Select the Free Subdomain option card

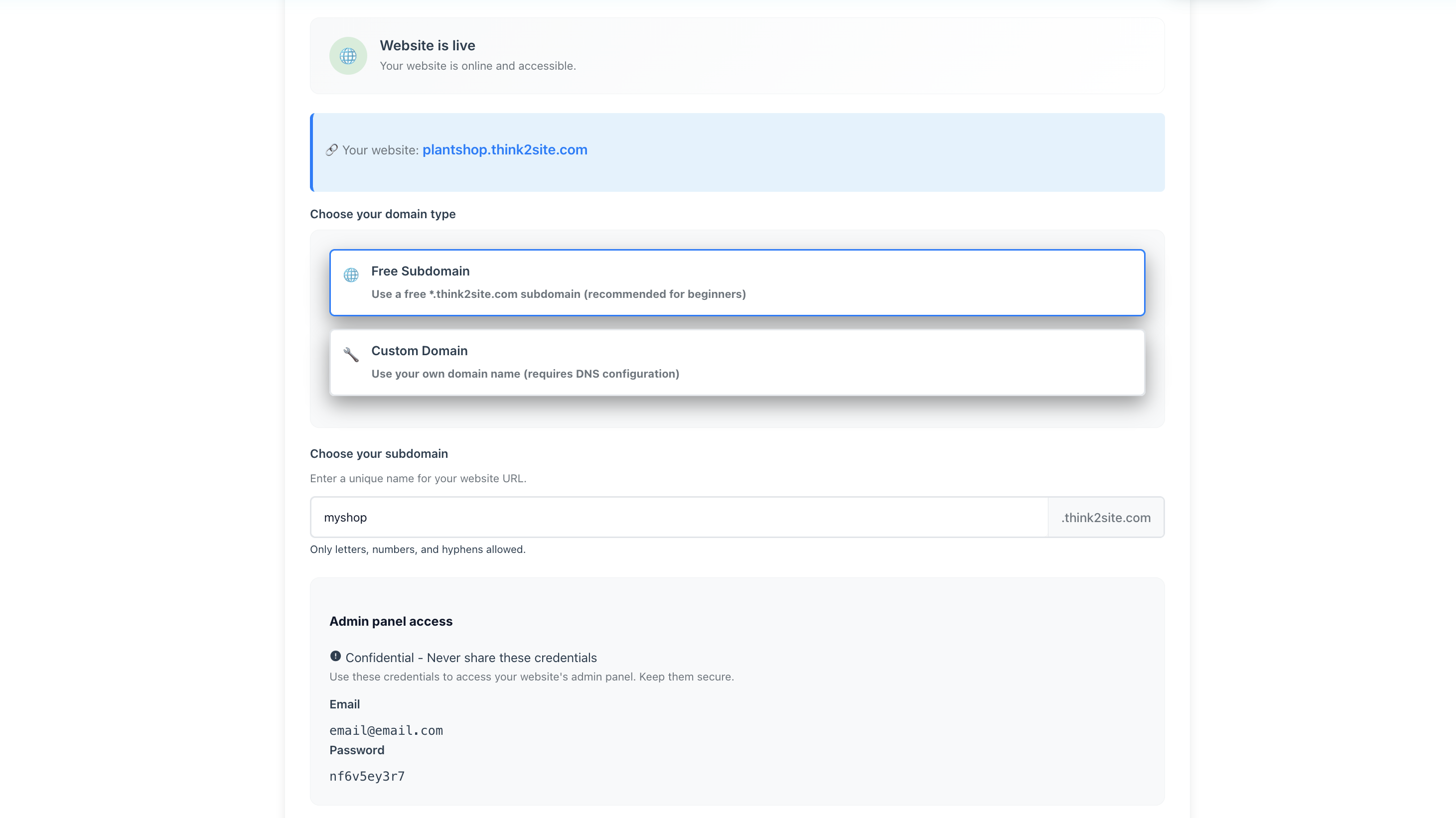tap(737, 282)
